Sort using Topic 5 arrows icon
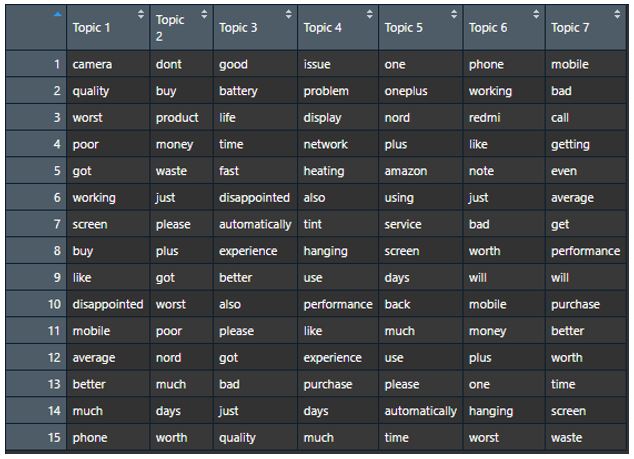The height and width of the screenshot is (459, 634). (454, 14)
